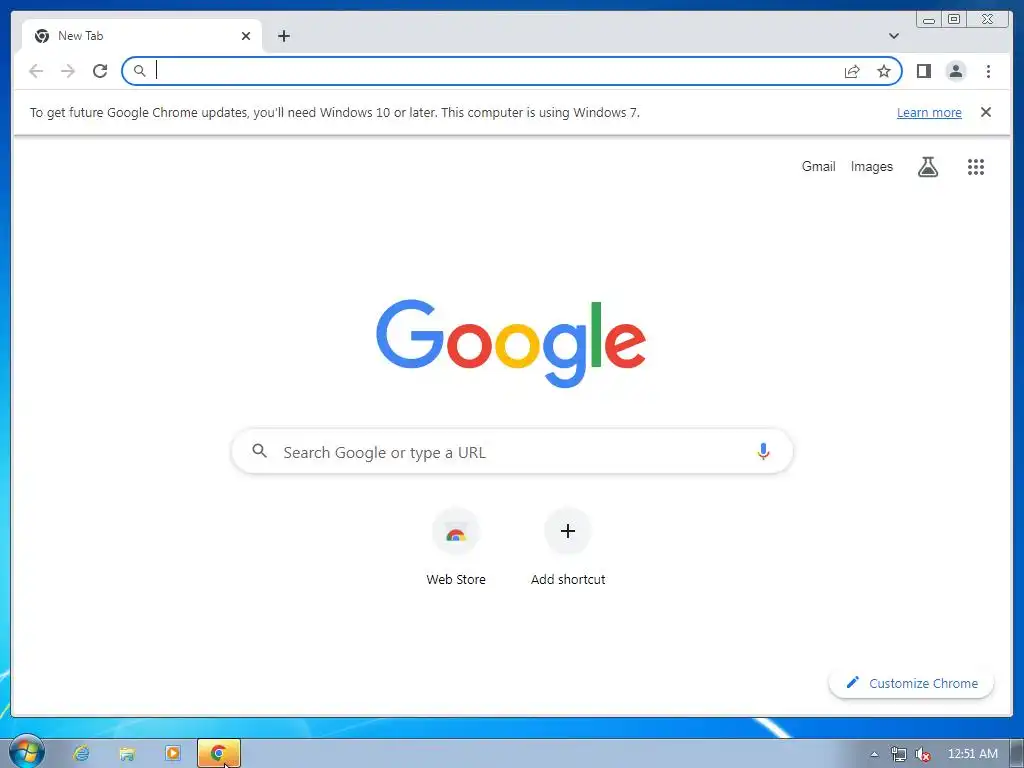Focus the Search Google or type a URL box
The width and height of the screenshot is (1024, 768).
click(512, 452)
